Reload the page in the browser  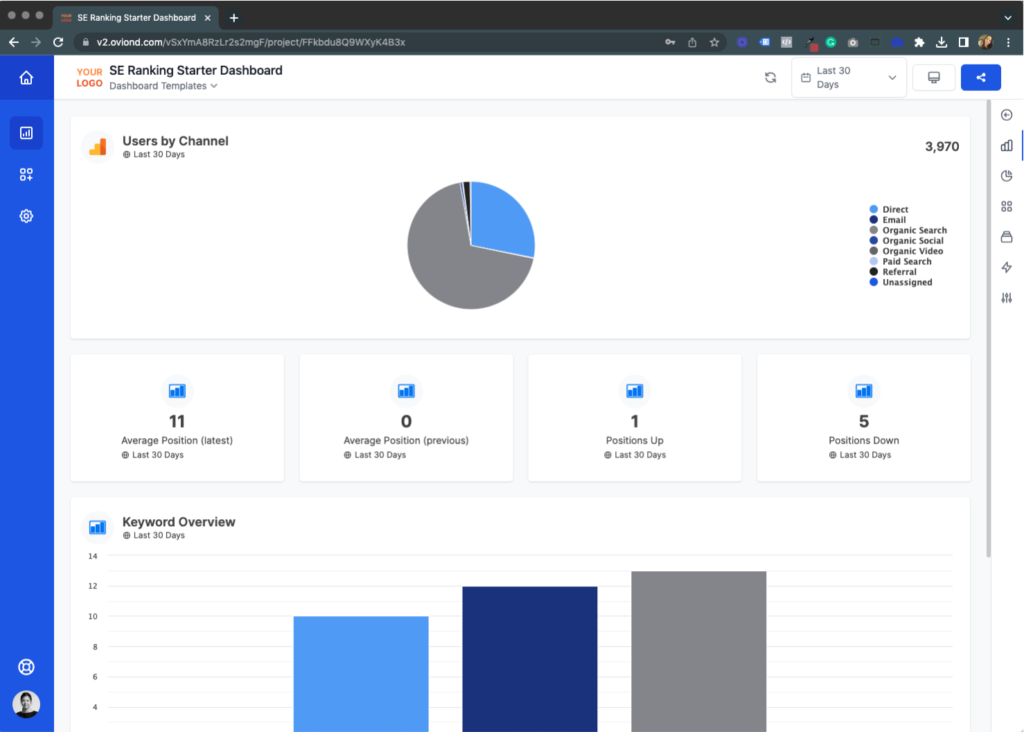pos(58,42)
